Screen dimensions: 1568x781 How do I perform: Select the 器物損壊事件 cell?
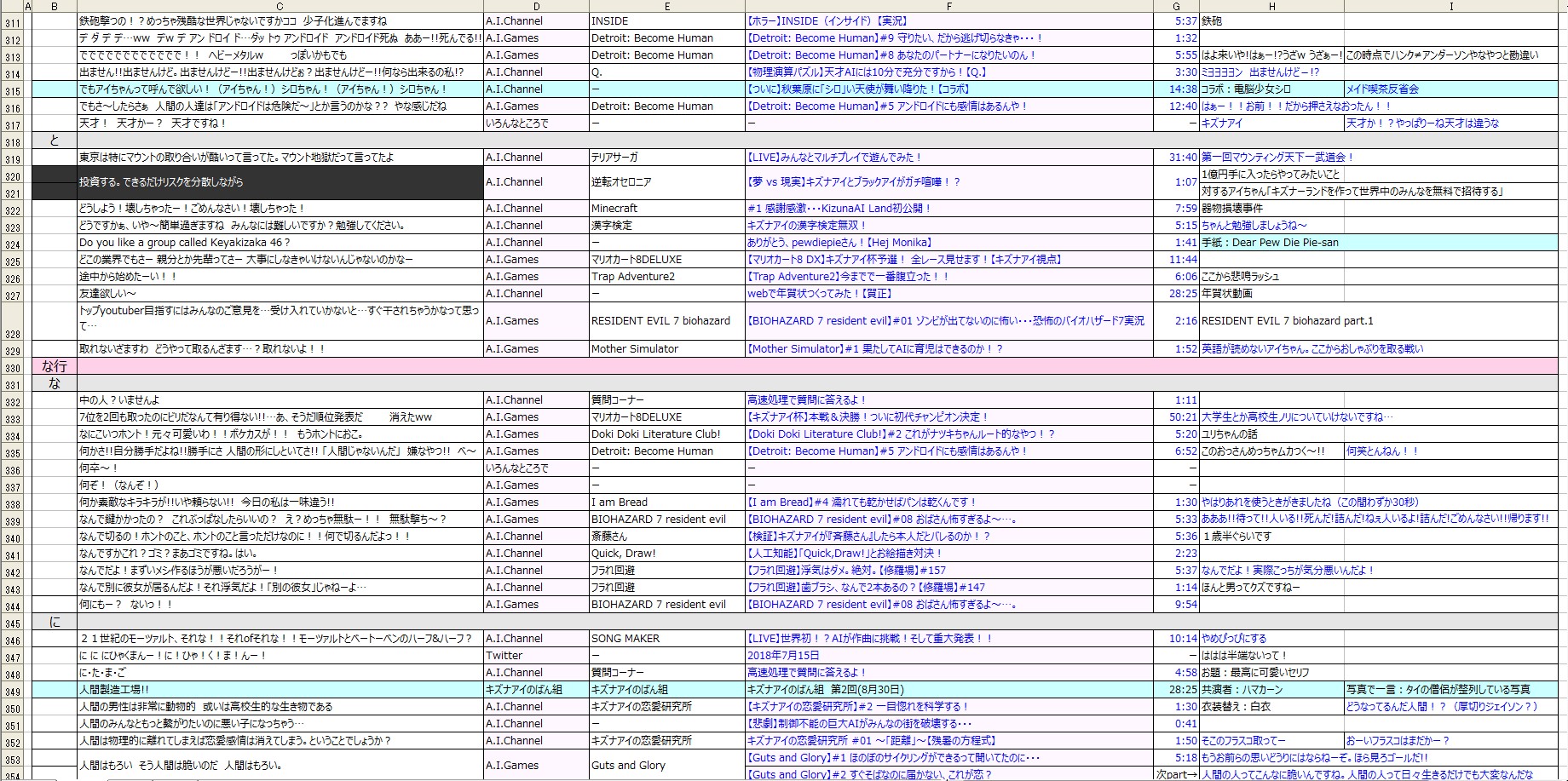pyautogui.click(x=1271, y=208)
